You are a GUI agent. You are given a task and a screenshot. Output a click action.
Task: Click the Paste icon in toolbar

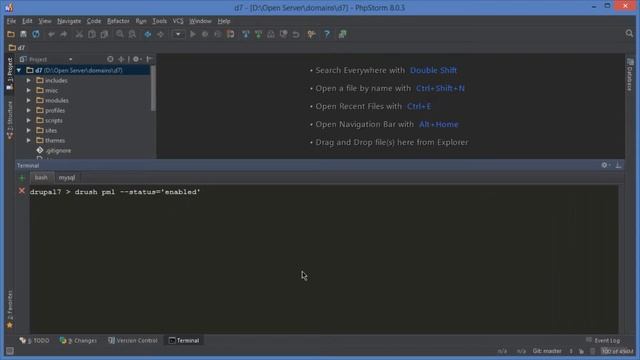point(104,34)
